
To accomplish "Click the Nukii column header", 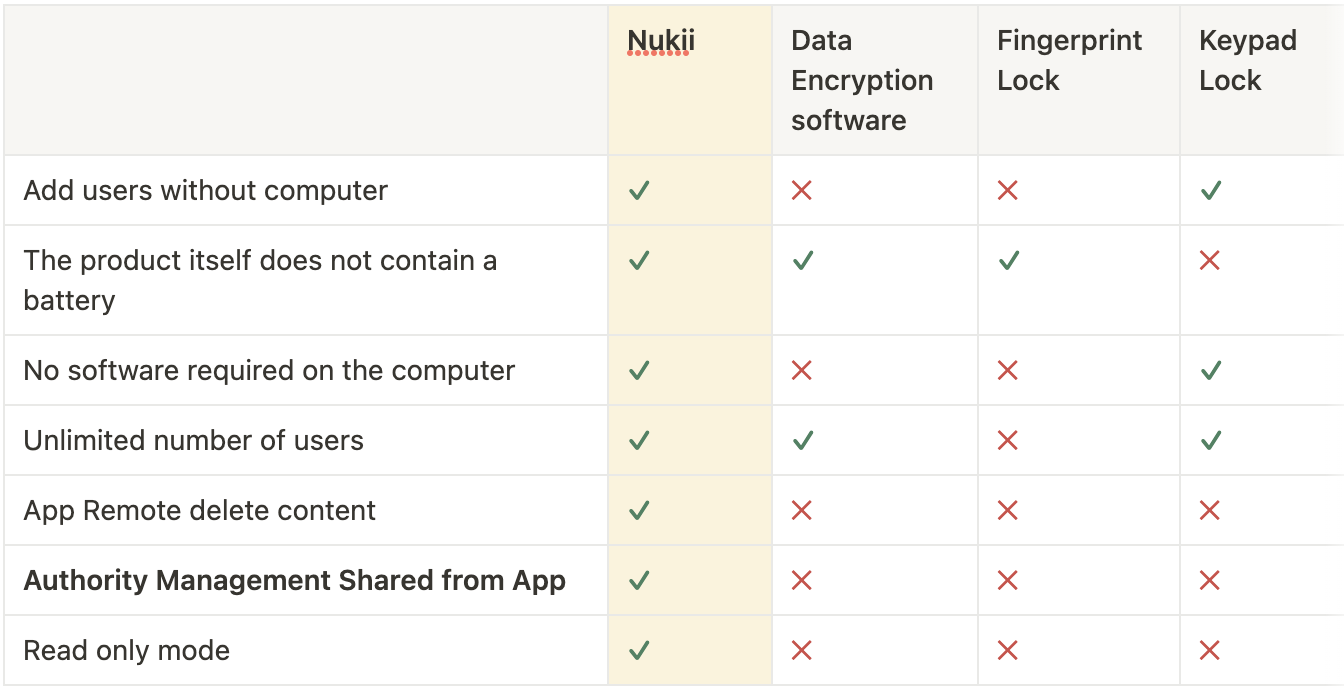I will tap(690, 80).
